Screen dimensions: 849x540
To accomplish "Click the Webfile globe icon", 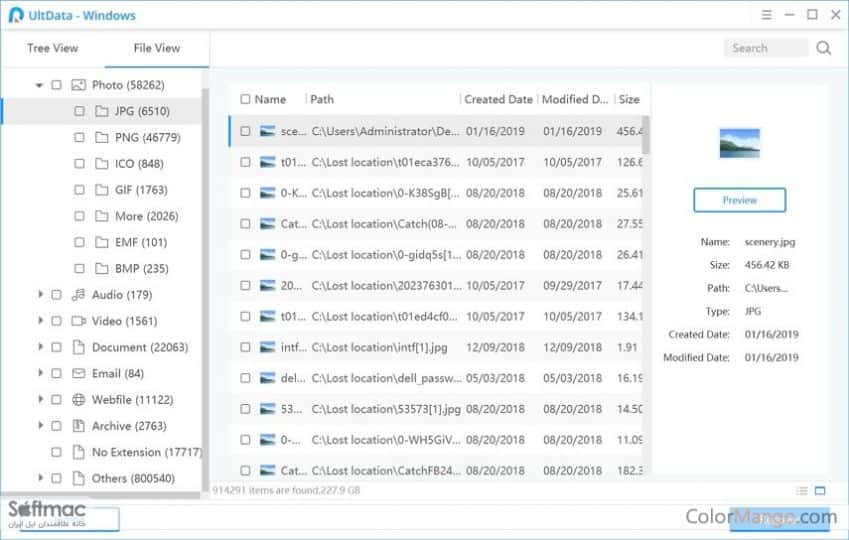I will click(x=79, y=400).
